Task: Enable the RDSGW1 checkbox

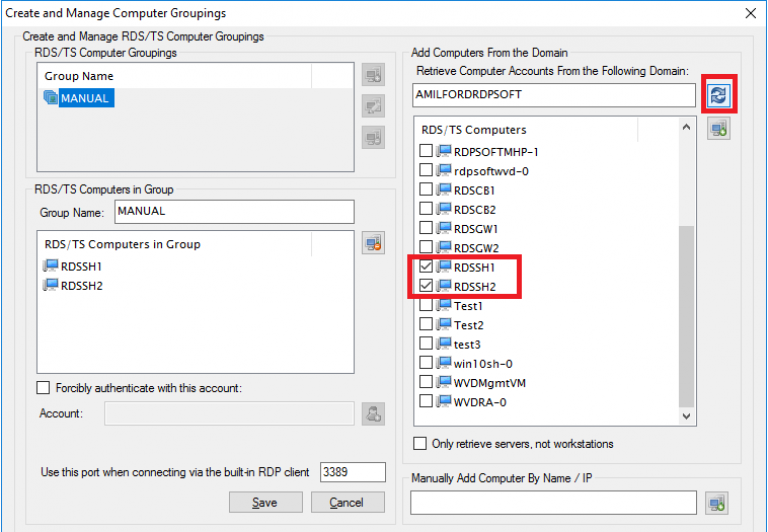Action: pyautogui.click(x=426, y=228)
